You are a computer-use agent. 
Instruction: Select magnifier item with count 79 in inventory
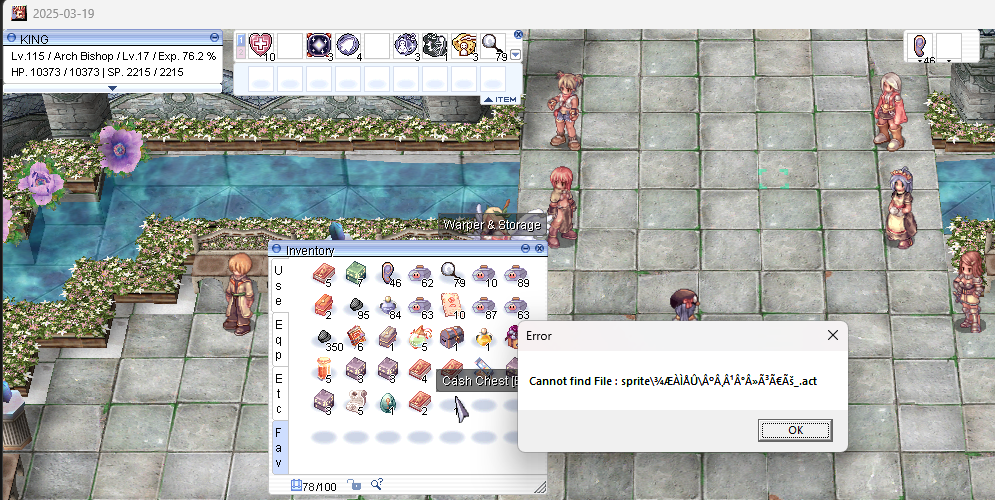[452, 274]
